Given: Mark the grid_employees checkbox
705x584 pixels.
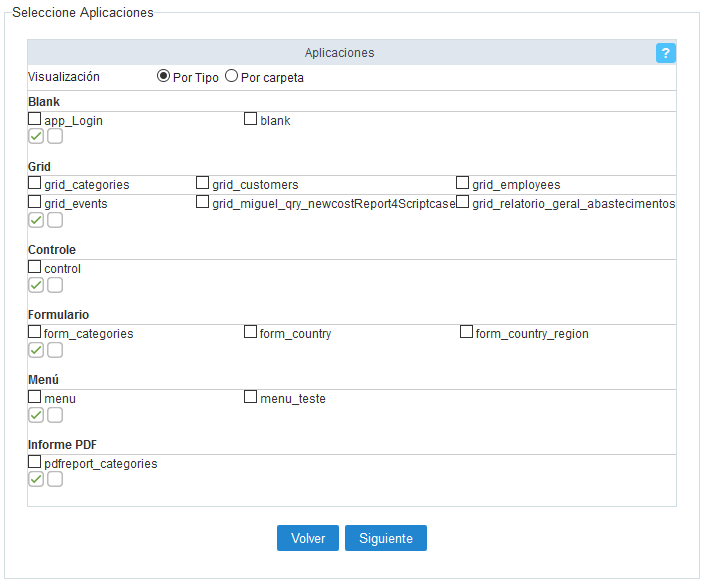Looking at the screenshot, I should [463, 184].
